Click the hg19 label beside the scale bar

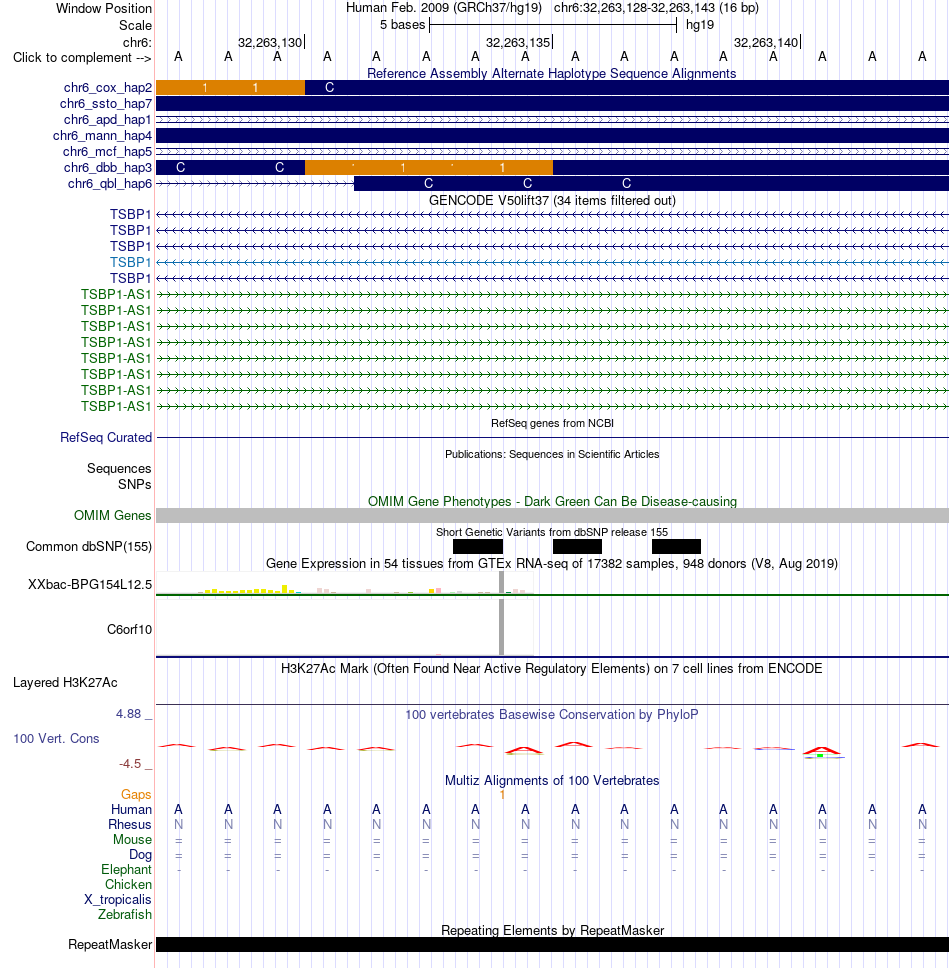(700, 25)
